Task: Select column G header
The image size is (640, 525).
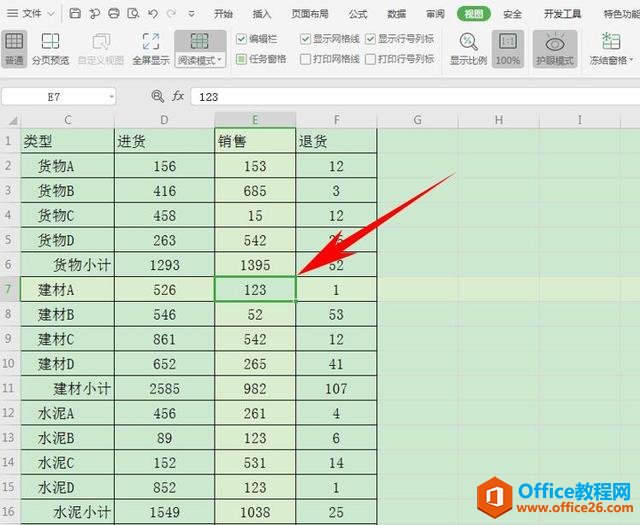Action: [417, 120]
